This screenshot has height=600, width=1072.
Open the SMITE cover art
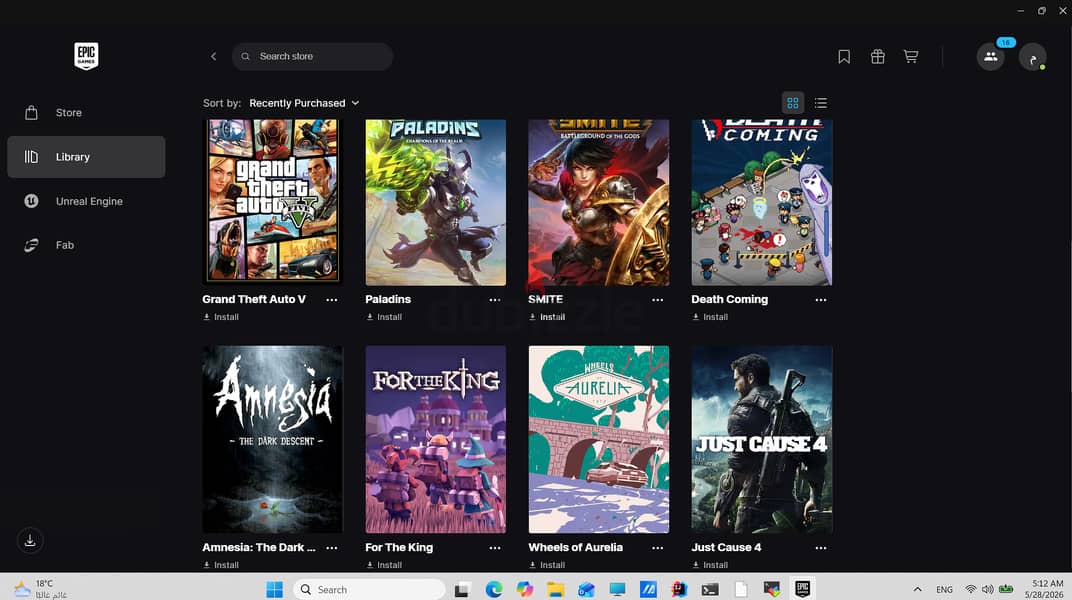pos(599,202)
